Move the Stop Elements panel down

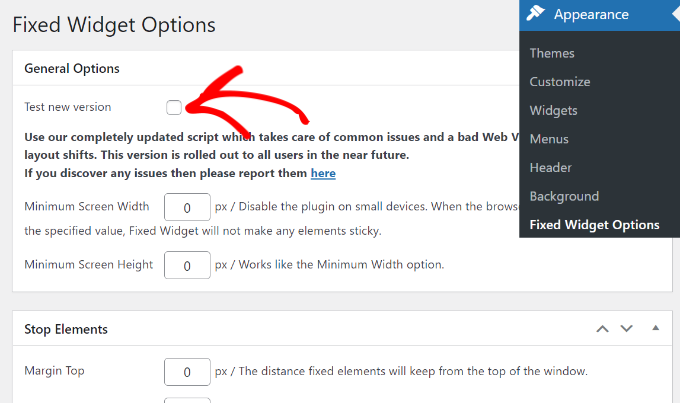(626, 328)
